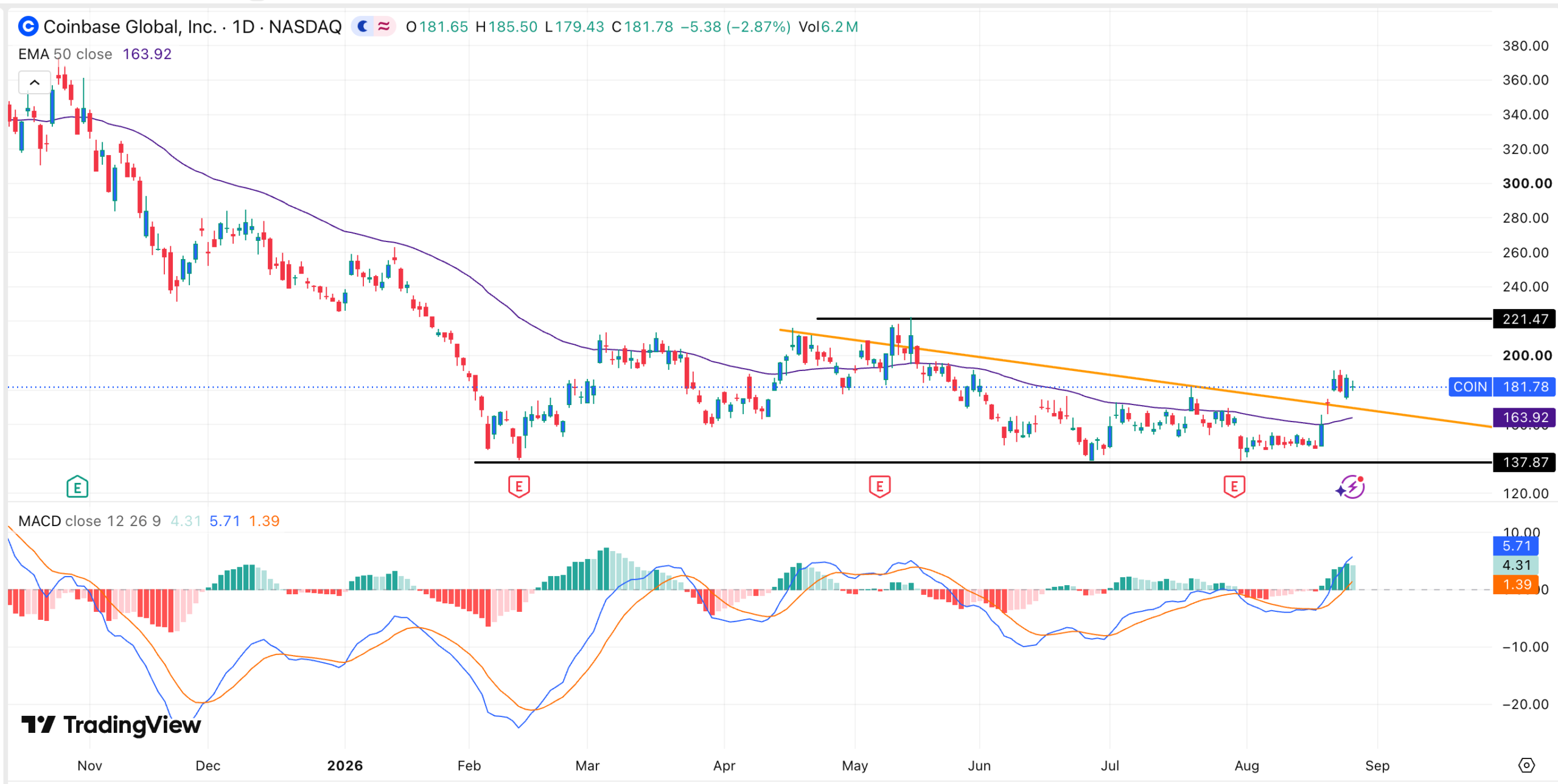
Task: Click the Aug label on time axis
Action: 1246,766
